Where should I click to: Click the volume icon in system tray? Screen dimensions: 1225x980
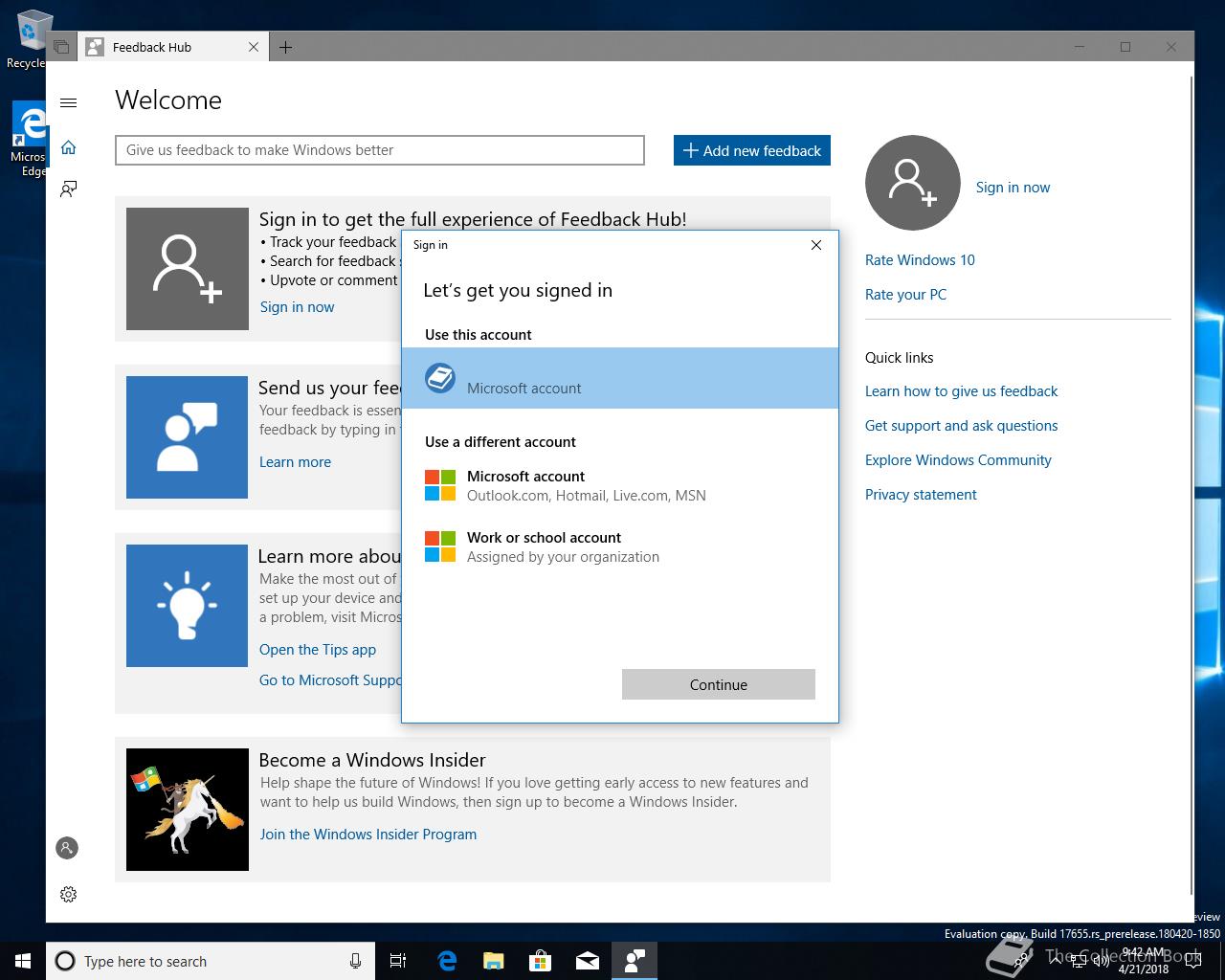[x=1101, y=961]
